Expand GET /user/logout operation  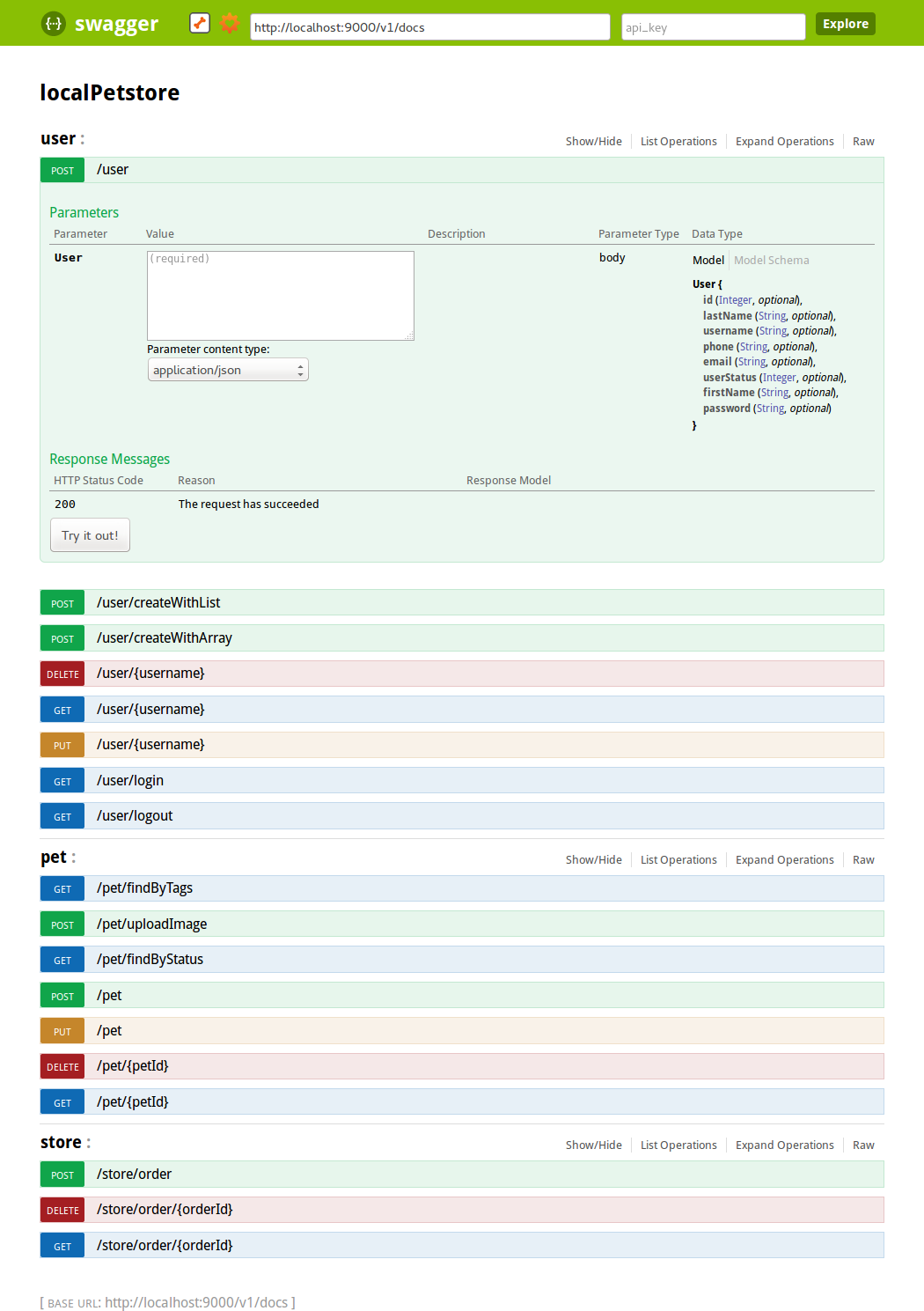click(462, 816)
